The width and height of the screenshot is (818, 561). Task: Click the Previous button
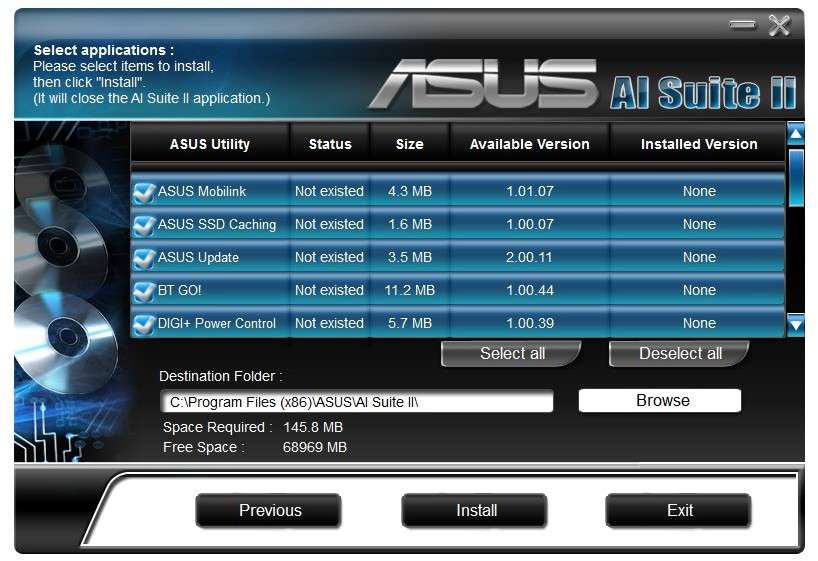(x=269, y=510)
